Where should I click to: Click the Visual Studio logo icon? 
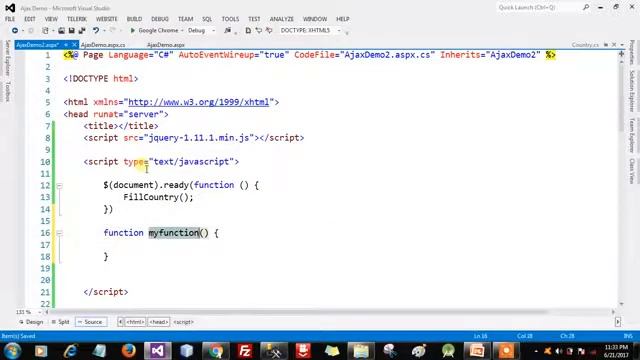tap(10, 8)
